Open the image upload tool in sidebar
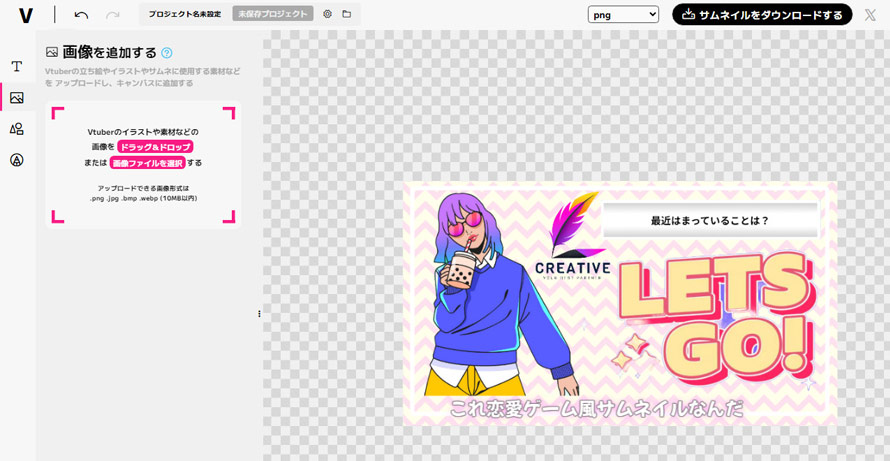This screenshot has width=890, height=461. (x=17, y=98)
